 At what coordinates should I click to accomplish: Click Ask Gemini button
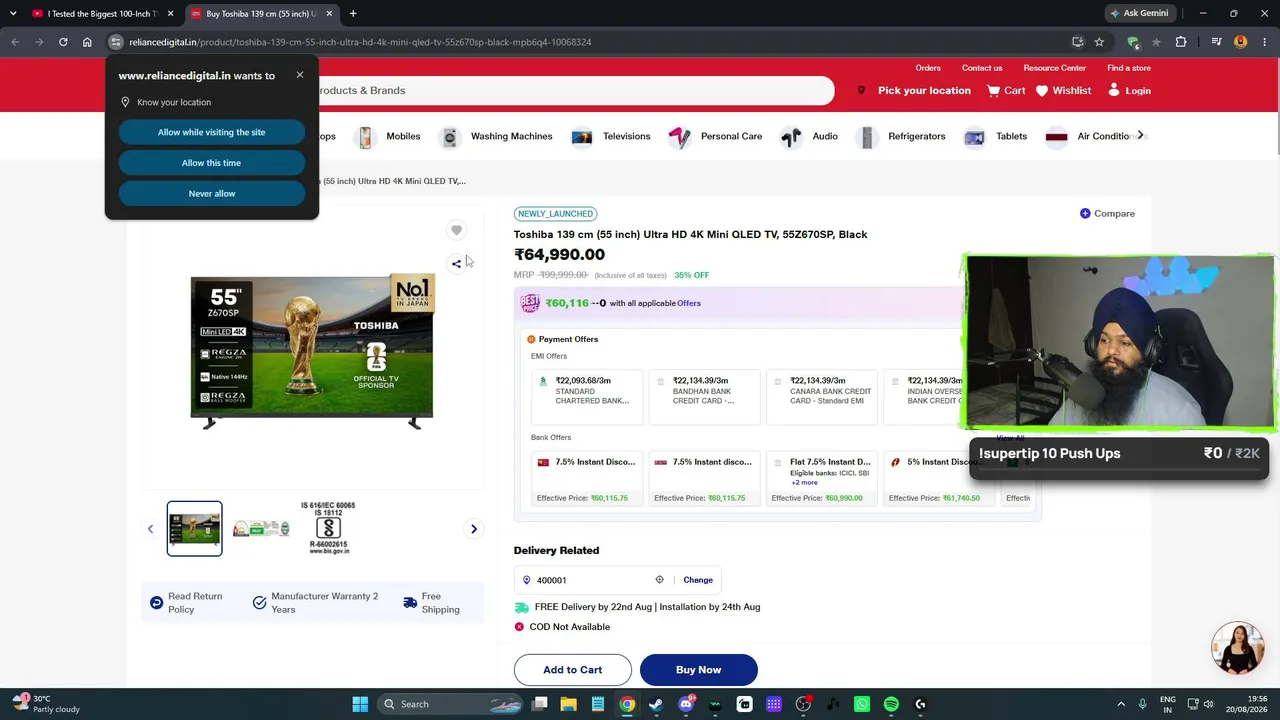(x=1139, y=14)
